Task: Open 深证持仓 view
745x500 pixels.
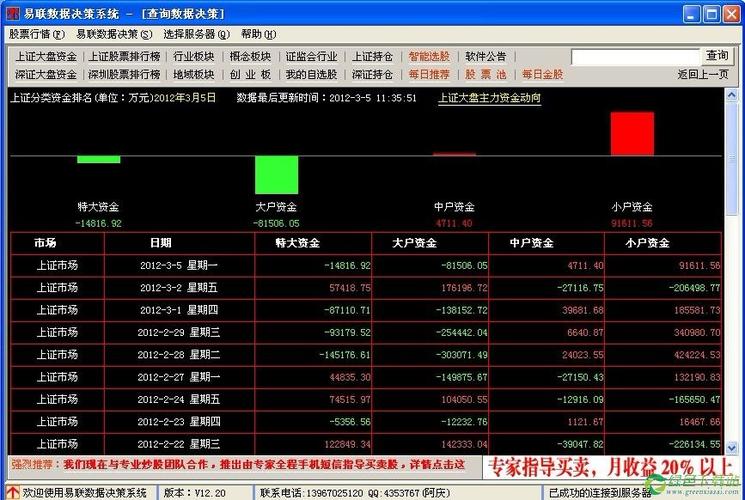Action: pyautogui.click(x=372, y=75)
